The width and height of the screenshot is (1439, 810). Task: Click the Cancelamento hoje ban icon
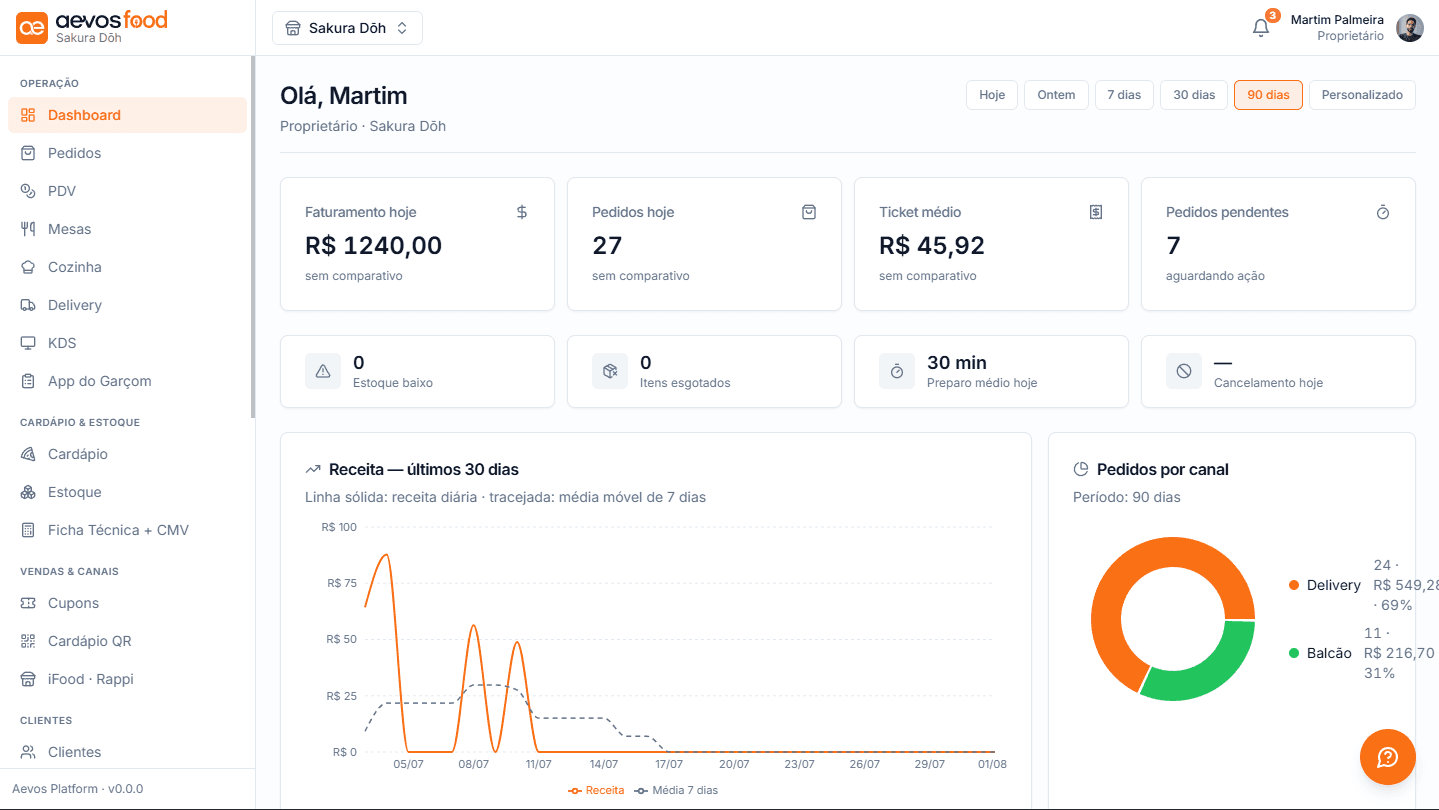1184,371
